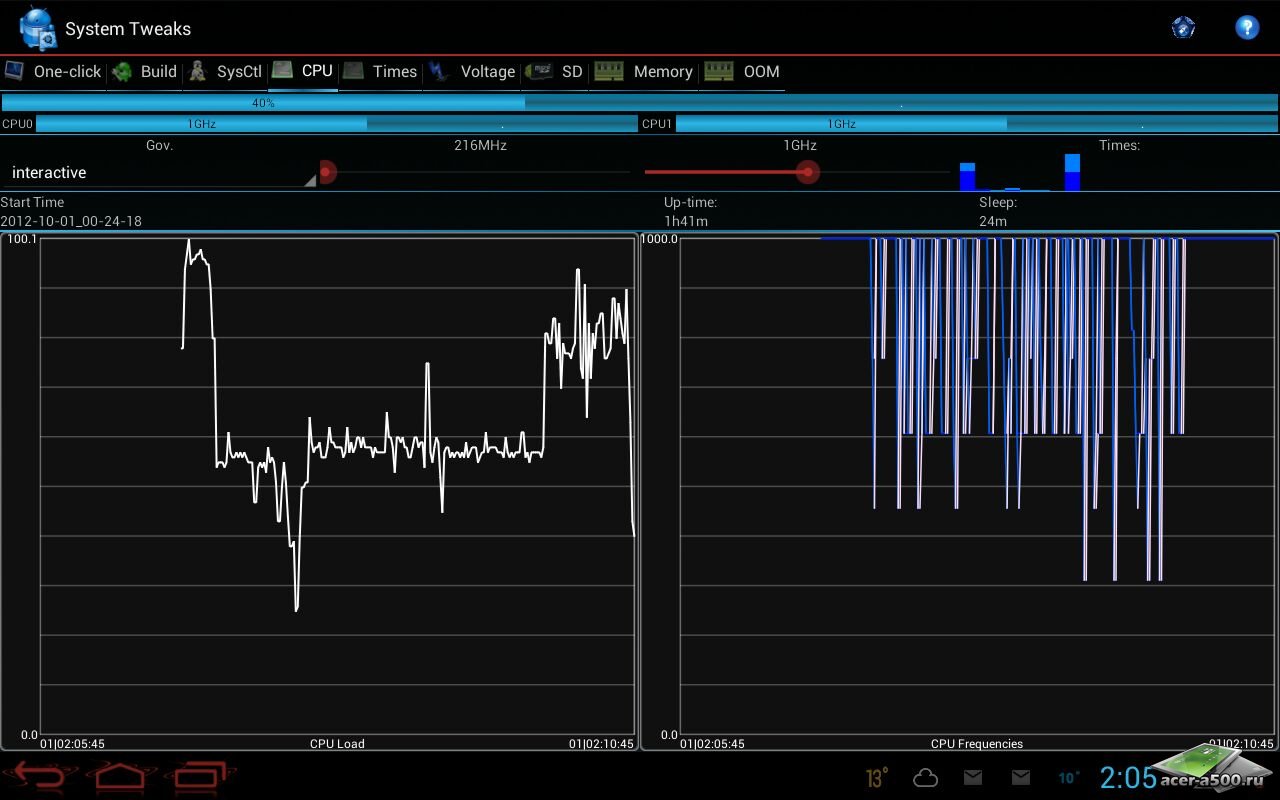Switch to the One-click tab

click(x=55, y=72)
